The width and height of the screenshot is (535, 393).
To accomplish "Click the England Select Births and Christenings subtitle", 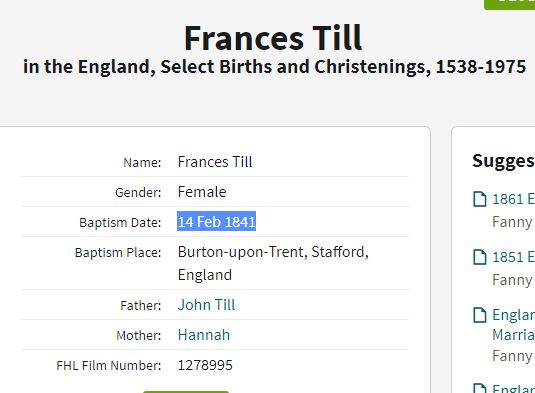I will (x=275, y=67).
